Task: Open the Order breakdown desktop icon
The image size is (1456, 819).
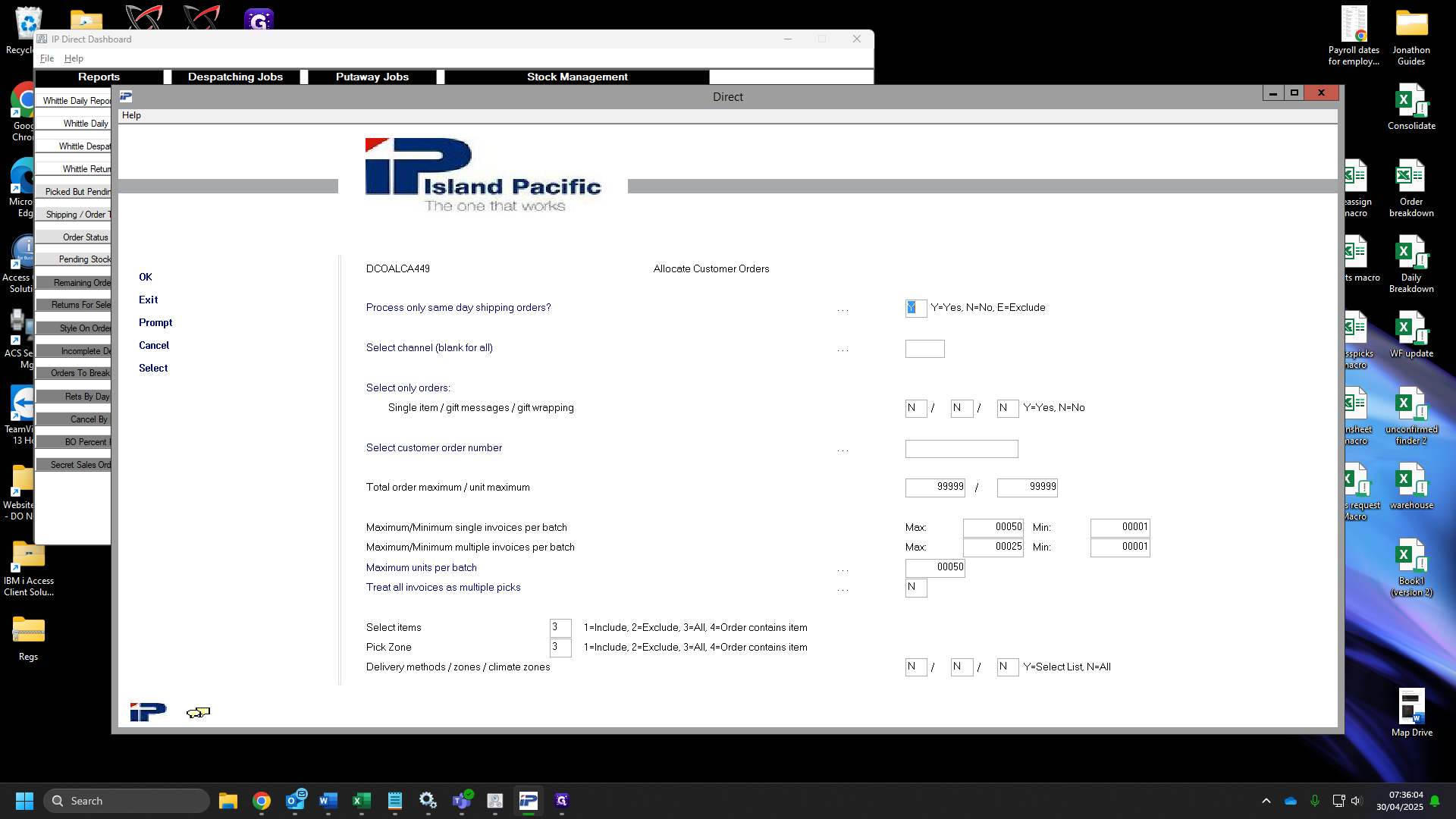Action: point(1411,188)
